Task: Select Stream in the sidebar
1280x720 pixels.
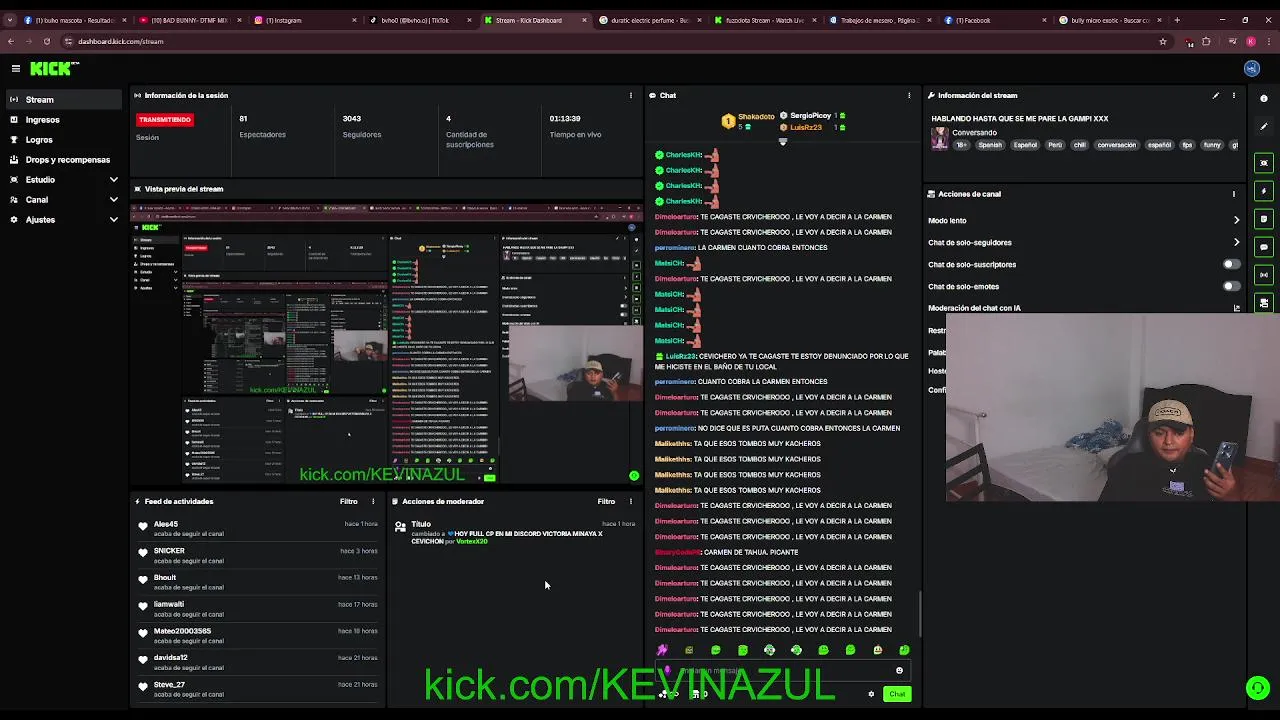Action: click(62, 99)
